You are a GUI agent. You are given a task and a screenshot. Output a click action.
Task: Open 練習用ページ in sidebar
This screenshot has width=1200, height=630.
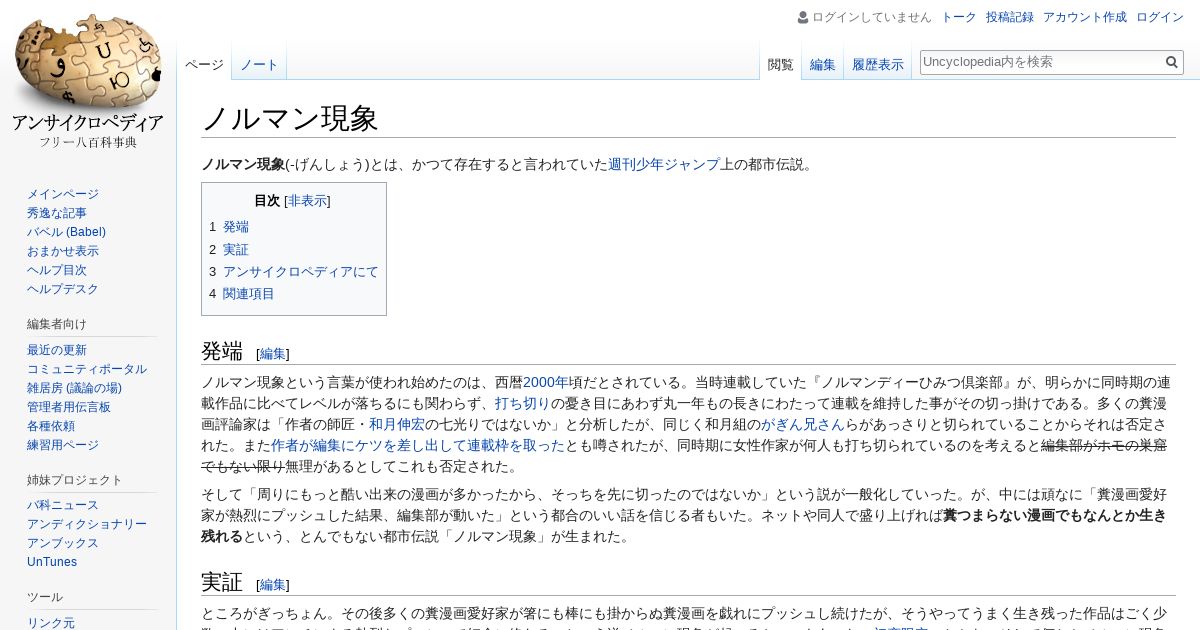point(63,445)
